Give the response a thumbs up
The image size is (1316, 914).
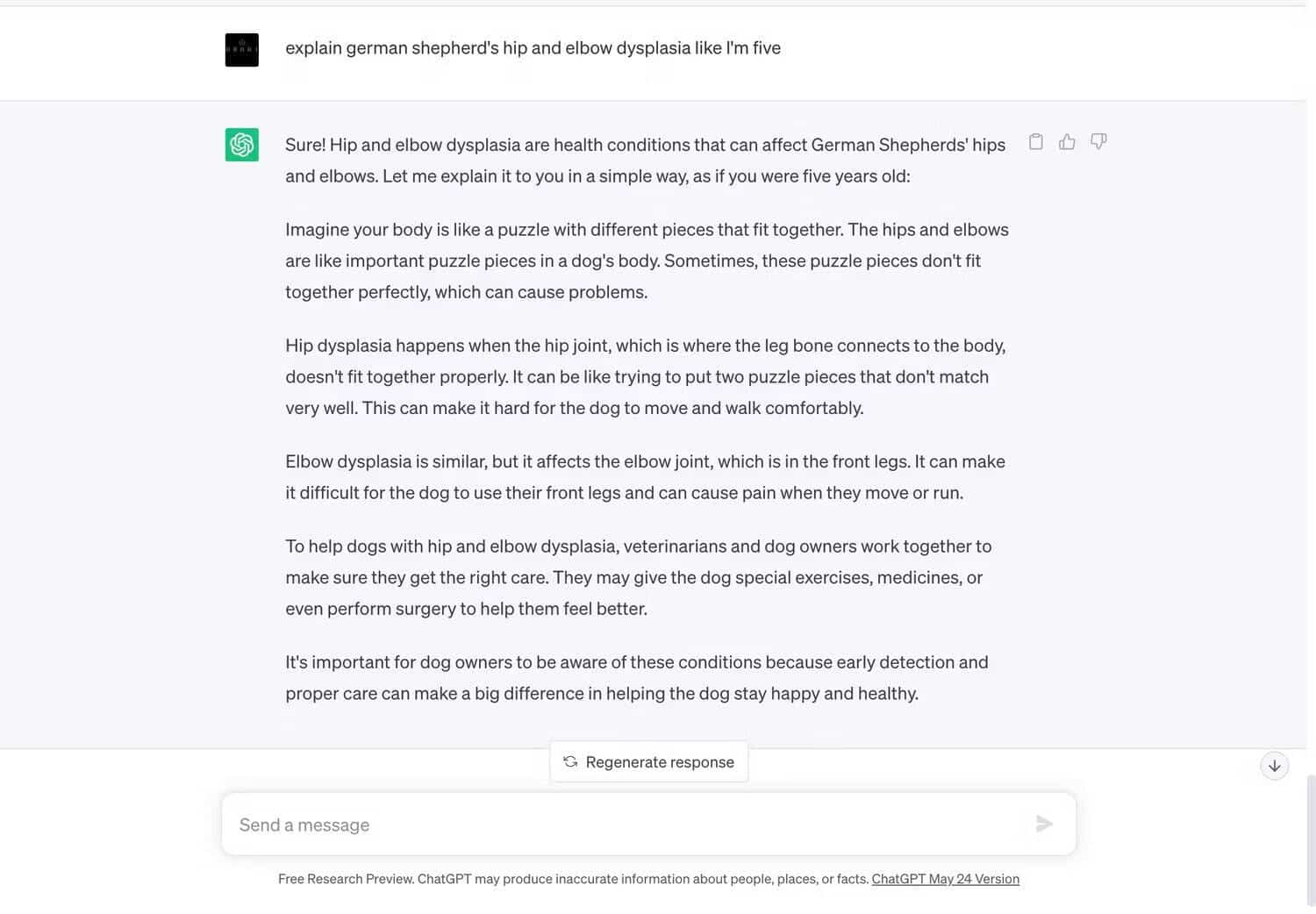(1067, 142)
